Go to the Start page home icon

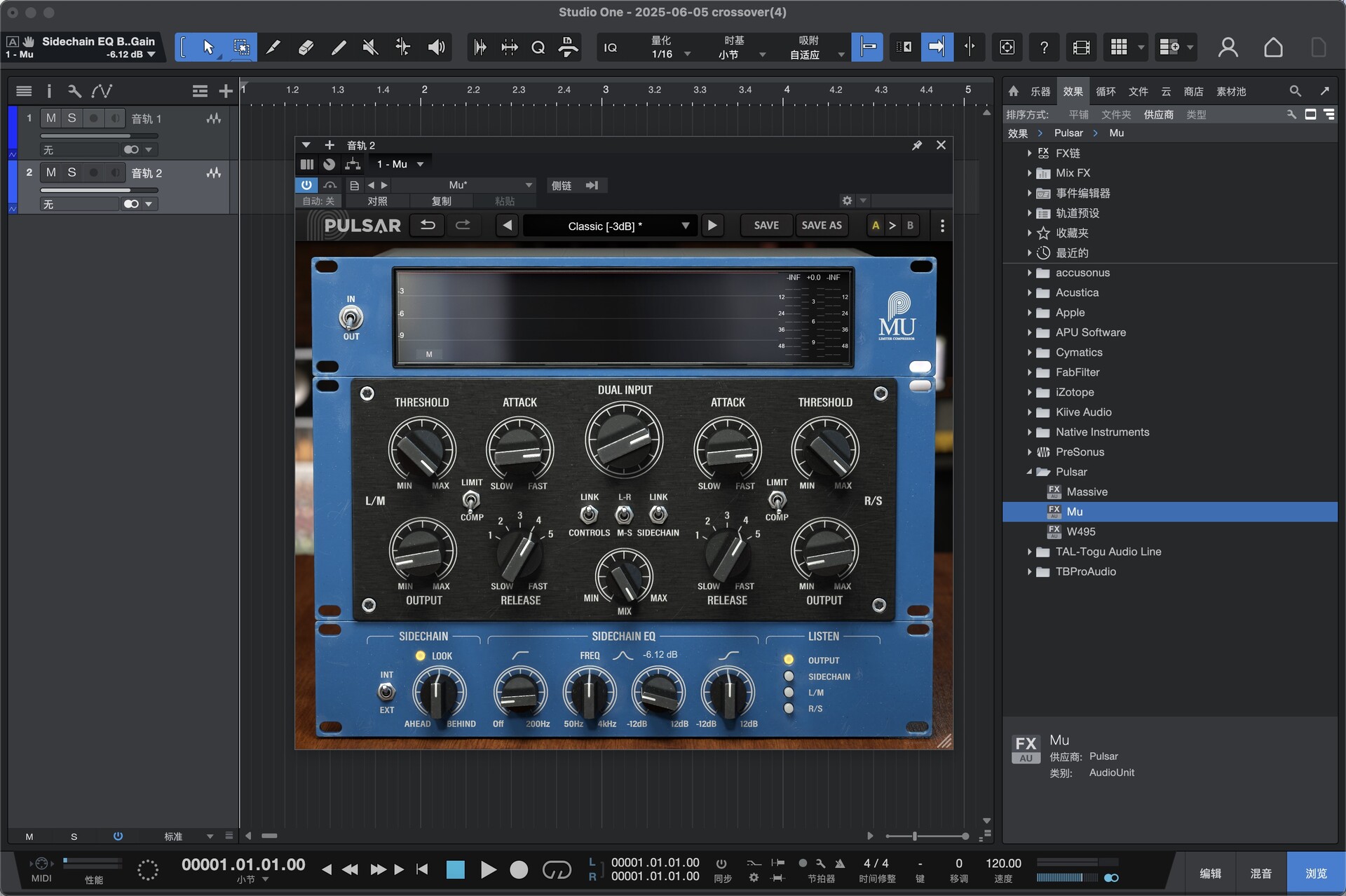coord(1273,47)
